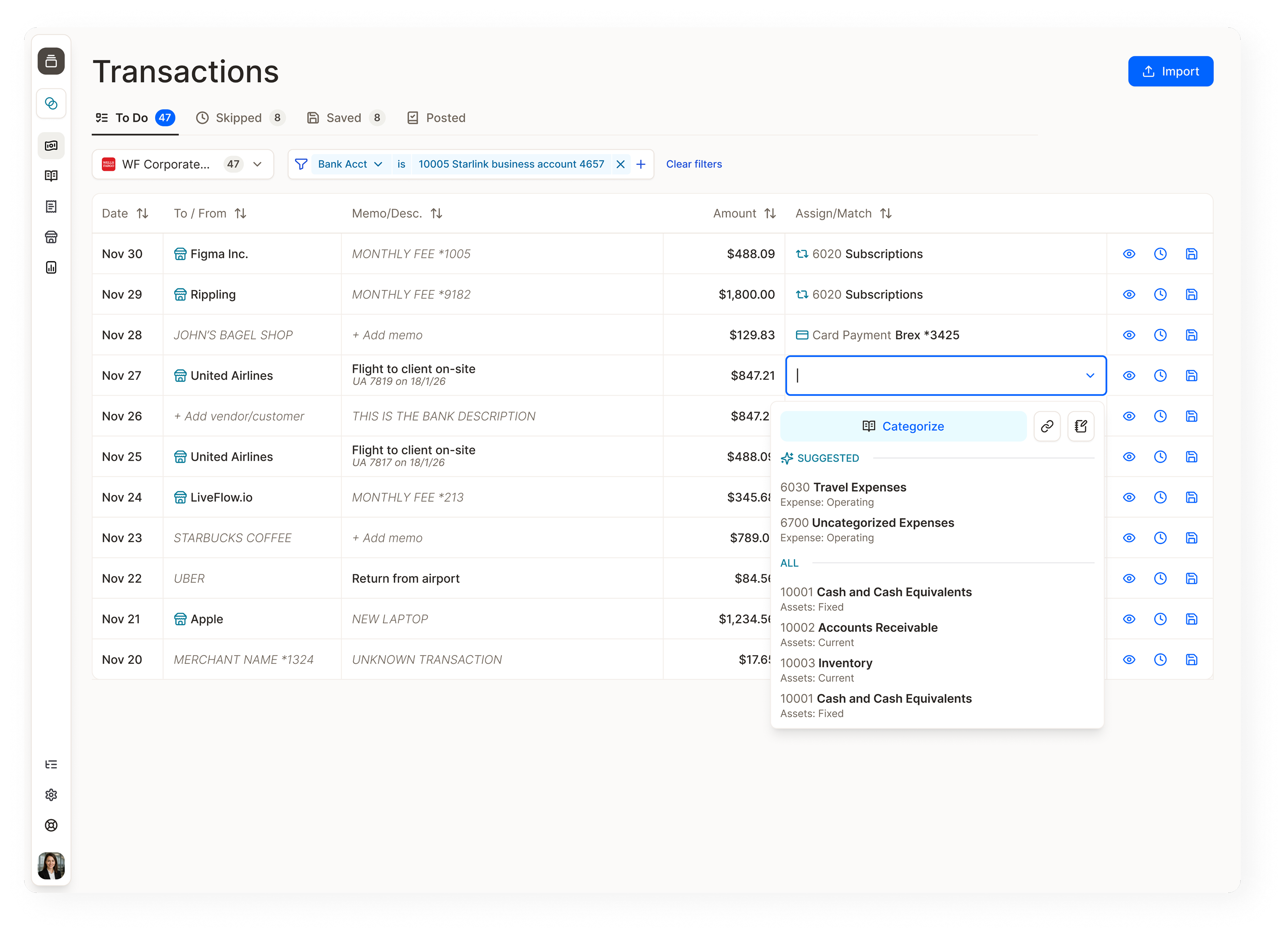Screen dimensions: 1288x937
Task: Click the settings gear in the sidebar
Action: [x=51, y=794]
